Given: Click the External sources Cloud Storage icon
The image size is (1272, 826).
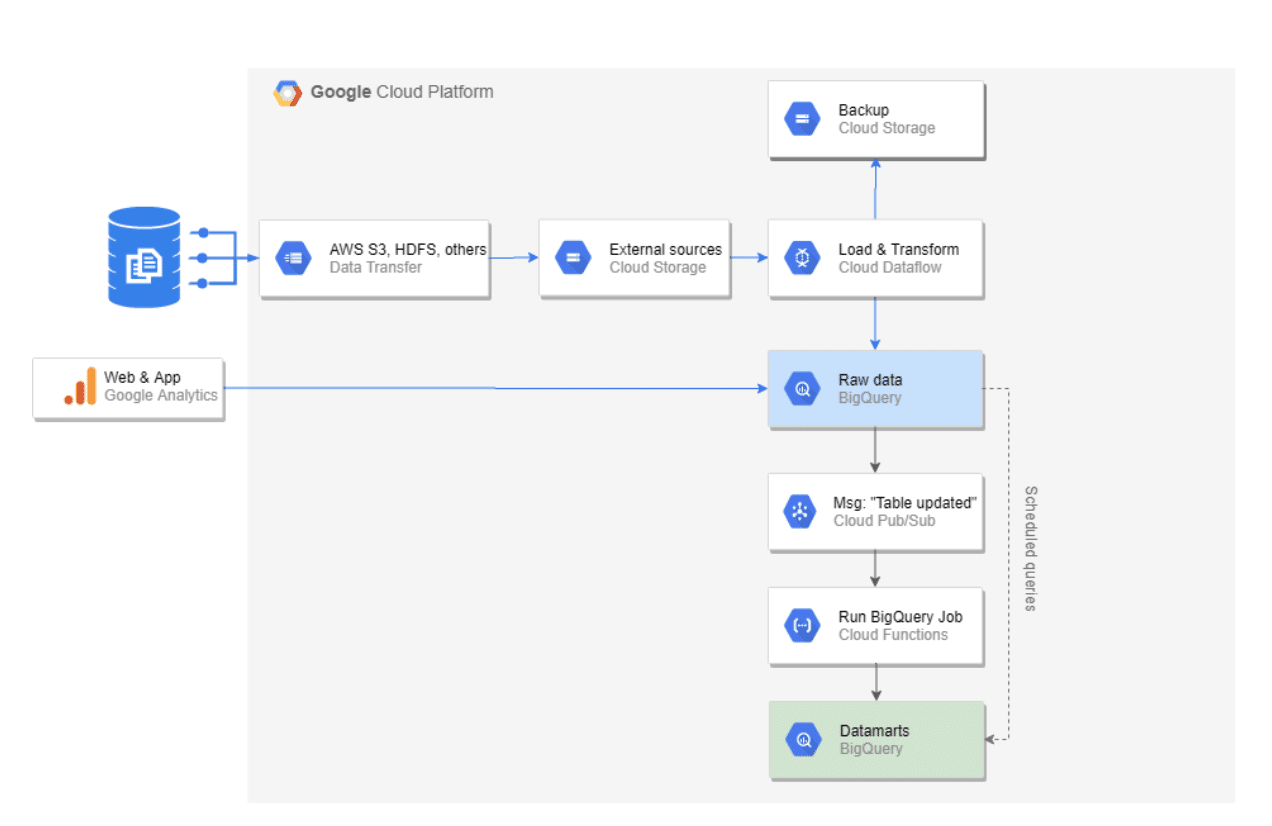Looking at the screenshot, I should 573,258.
